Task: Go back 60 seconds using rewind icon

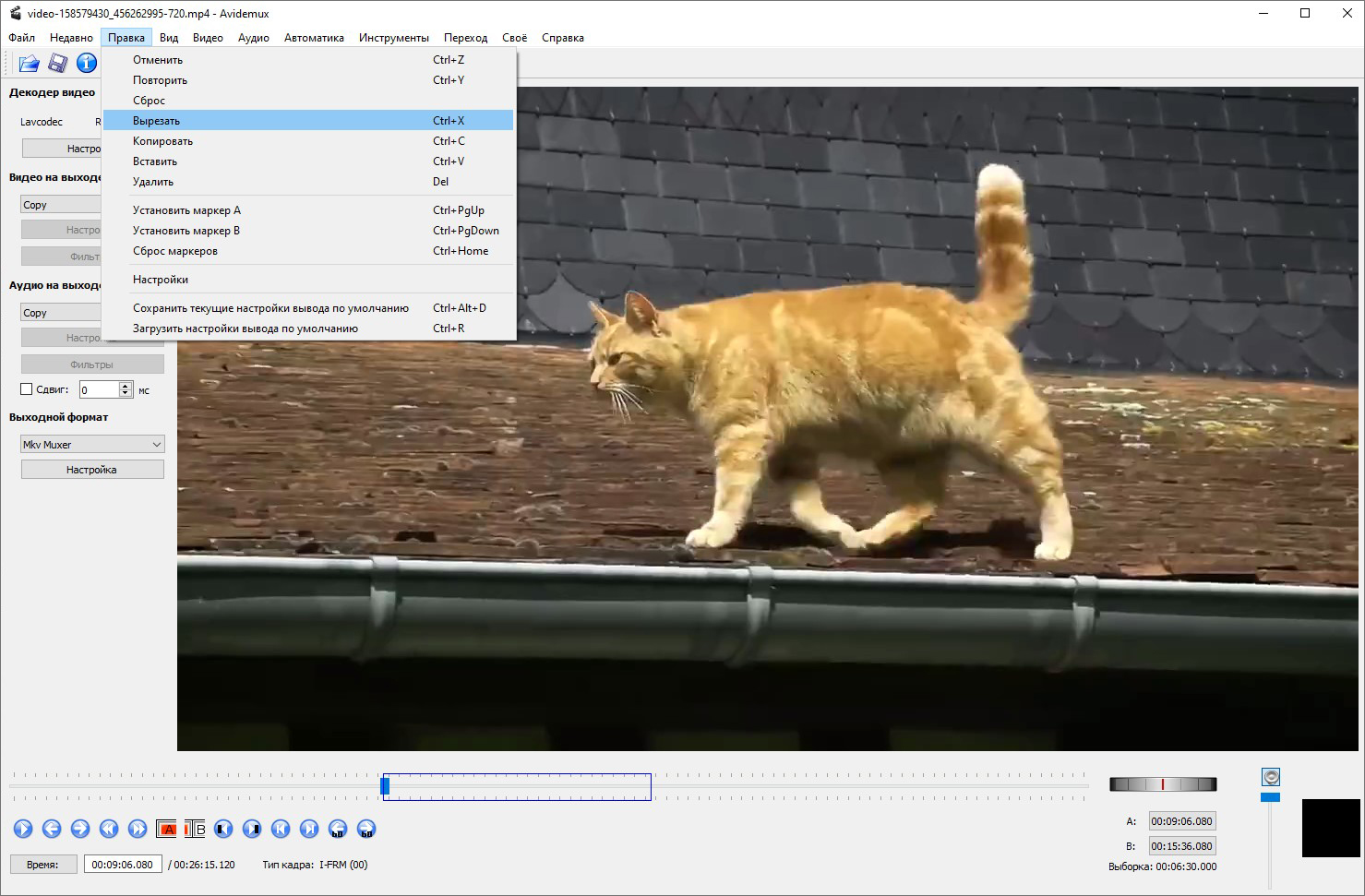Action: 338,829
